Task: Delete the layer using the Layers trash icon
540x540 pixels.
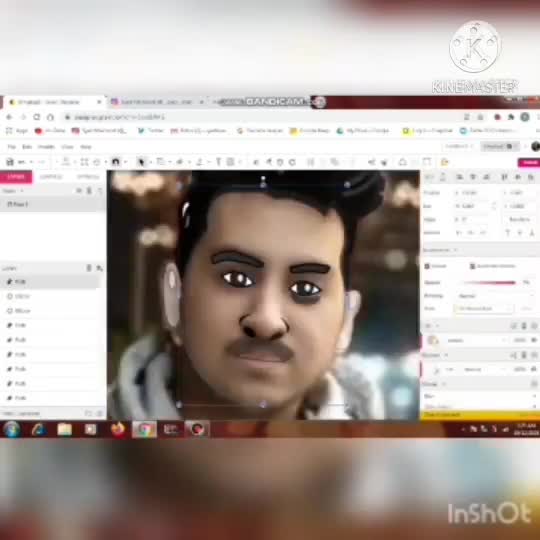Action: tap(89, 268)
